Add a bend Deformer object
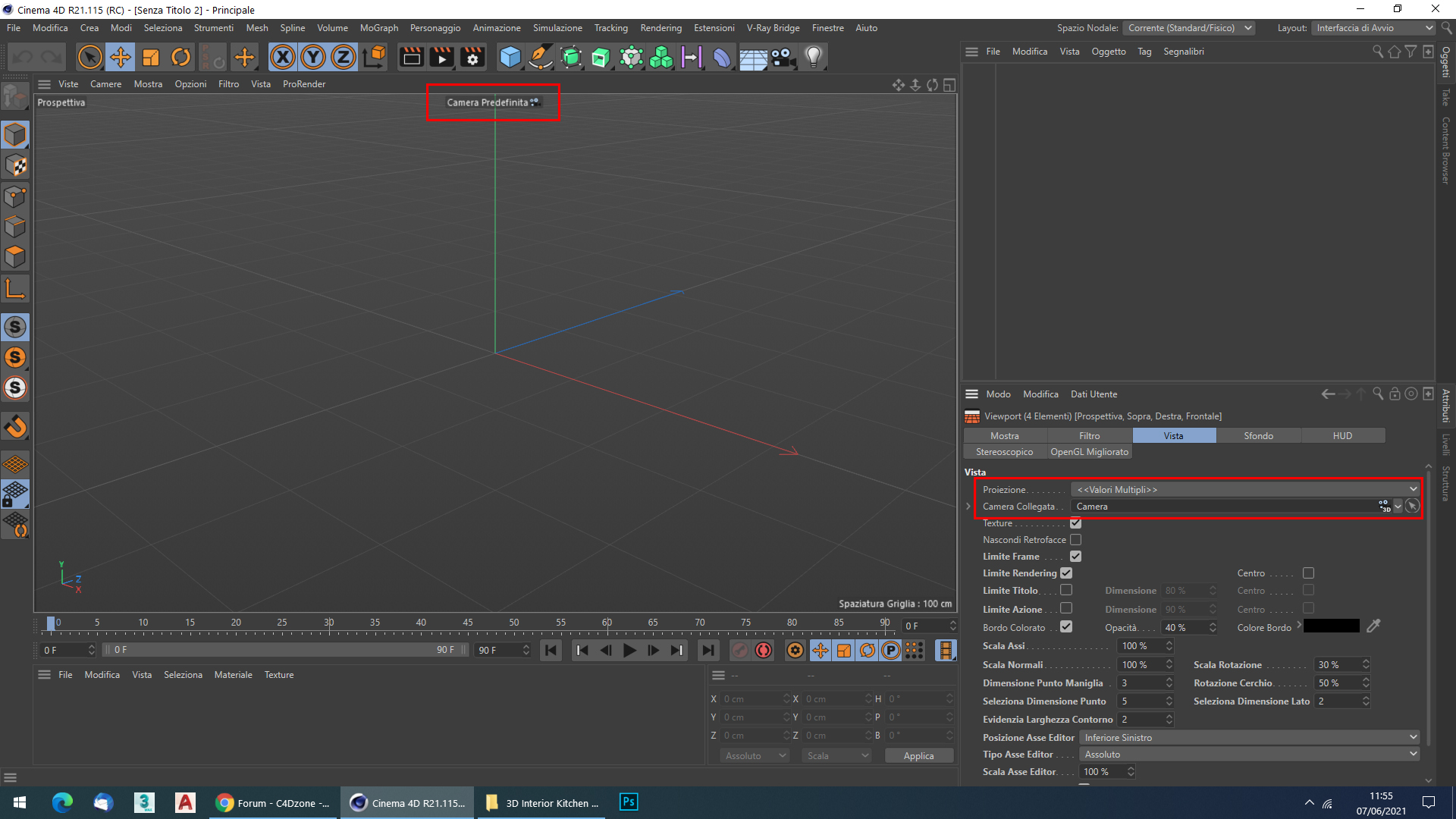The width and height of the screenshot is (1456, 819). [x=722, y=57]
